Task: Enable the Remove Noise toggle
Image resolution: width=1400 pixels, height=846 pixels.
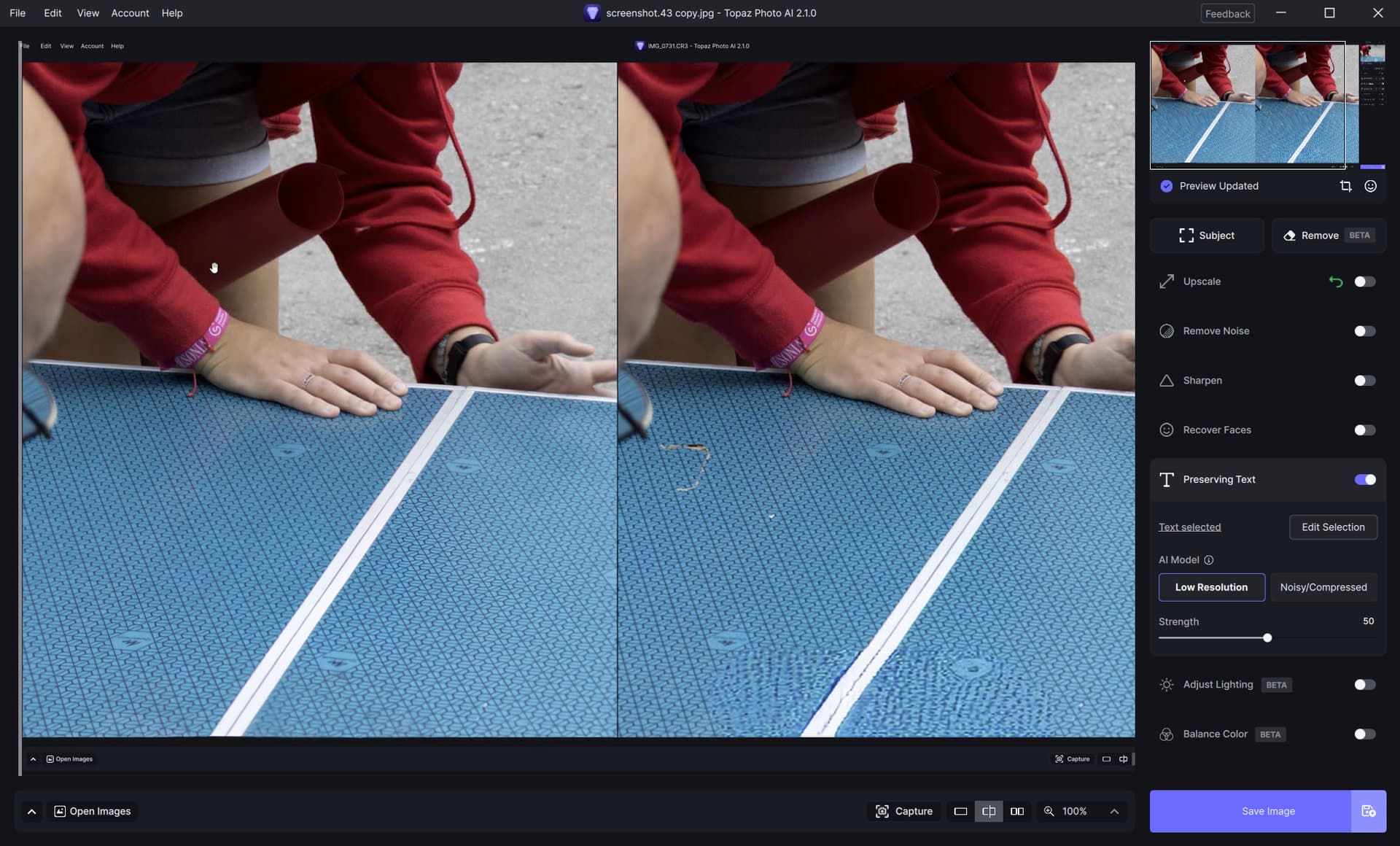Action: [1364, 331]
